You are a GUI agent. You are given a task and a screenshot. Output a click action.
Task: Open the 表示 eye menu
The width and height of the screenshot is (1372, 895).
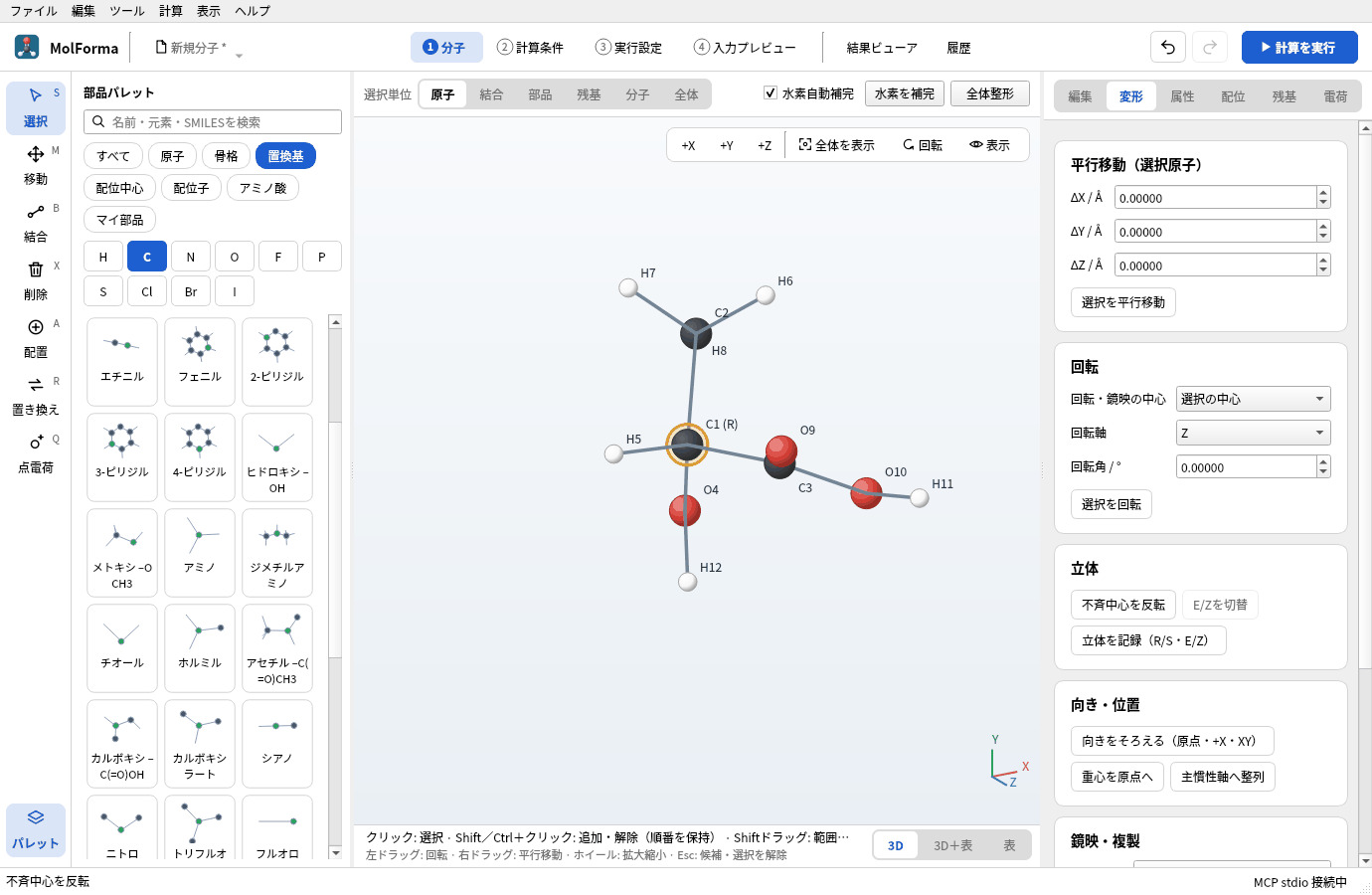tap(990, 145)
